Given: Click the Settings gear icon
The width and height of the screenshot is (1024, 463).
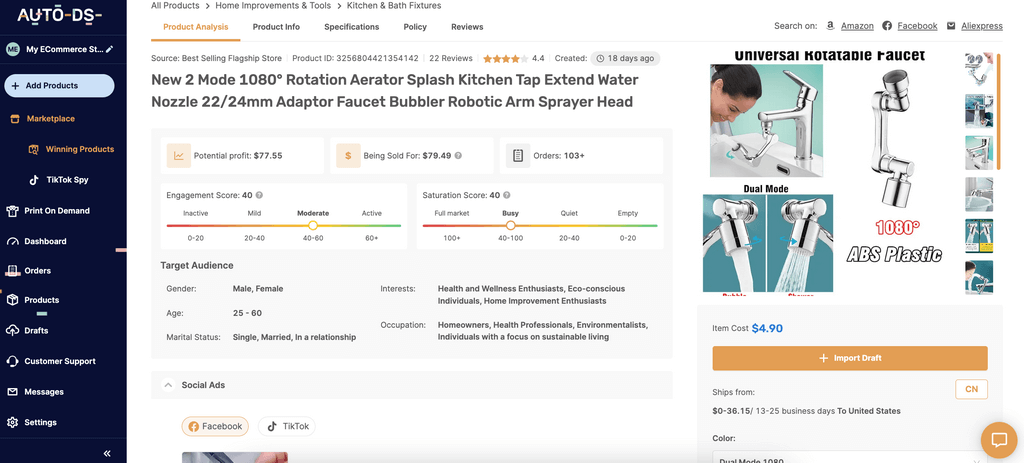Looking at the screenshot, I should click(x=12, y=423).
